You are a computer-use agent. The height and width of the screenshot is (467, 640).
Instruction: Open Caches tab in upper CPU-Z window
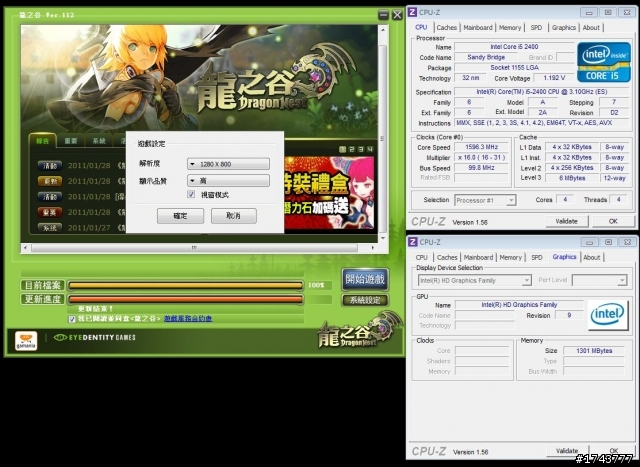pos(447,28)
